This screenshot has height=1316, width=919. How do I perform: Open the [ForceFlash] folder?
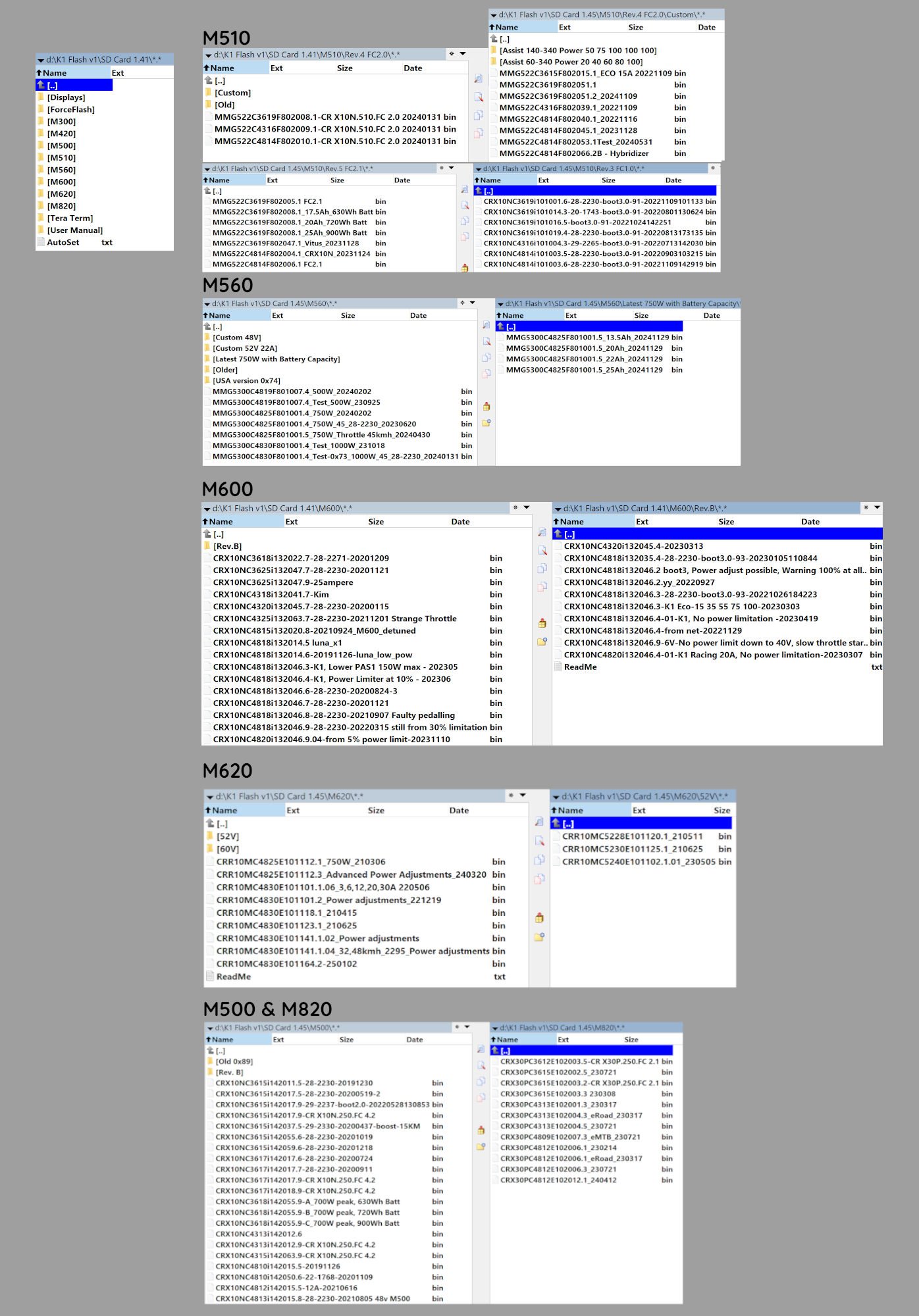[x=70, y=110]
